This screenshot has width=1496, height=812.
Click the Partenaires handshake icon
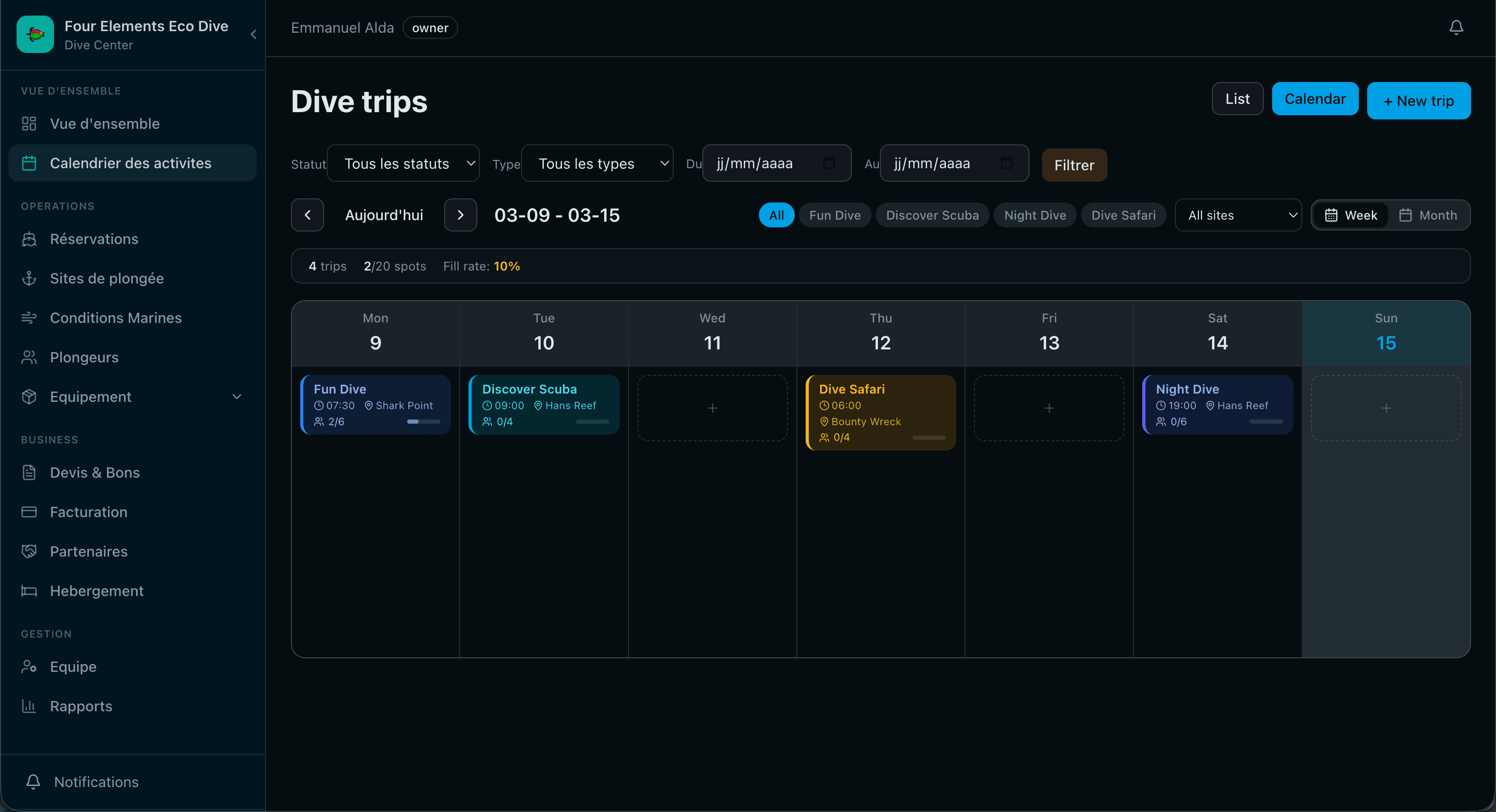coord(30,551)
